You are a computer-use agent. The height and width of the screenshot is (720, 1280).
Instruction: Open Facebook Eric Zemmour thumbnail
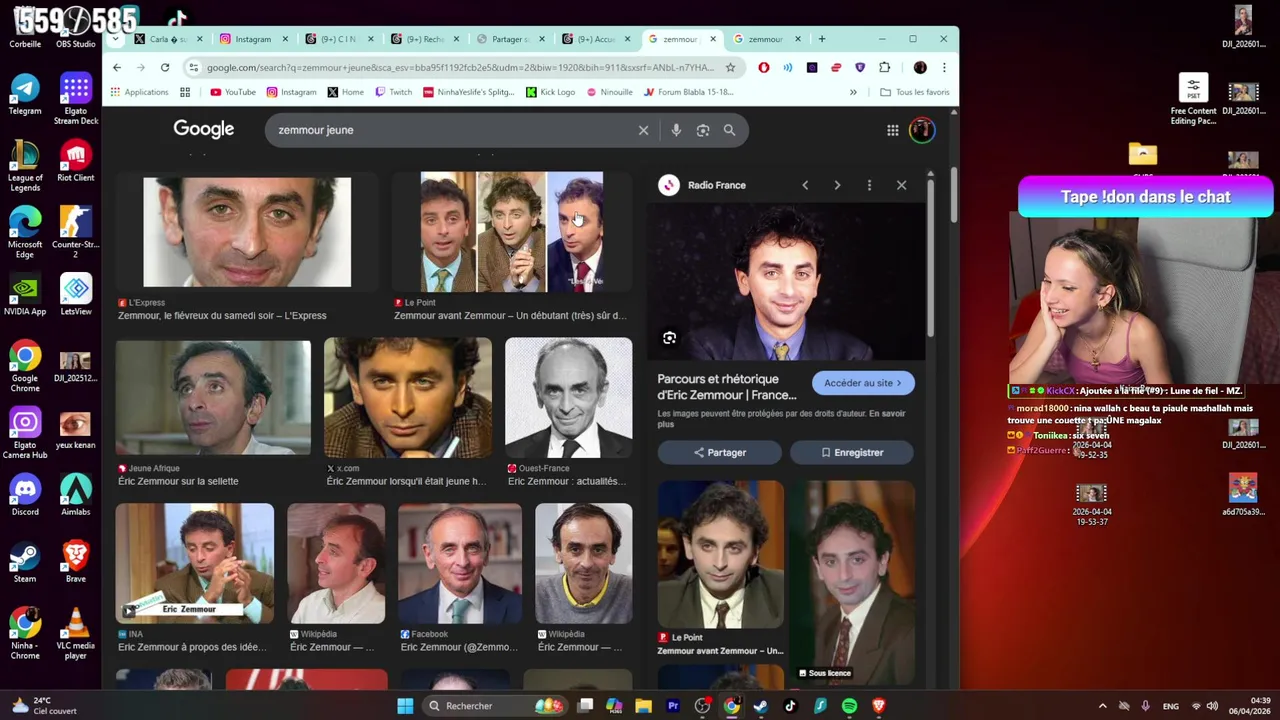(x=460, y=563)
